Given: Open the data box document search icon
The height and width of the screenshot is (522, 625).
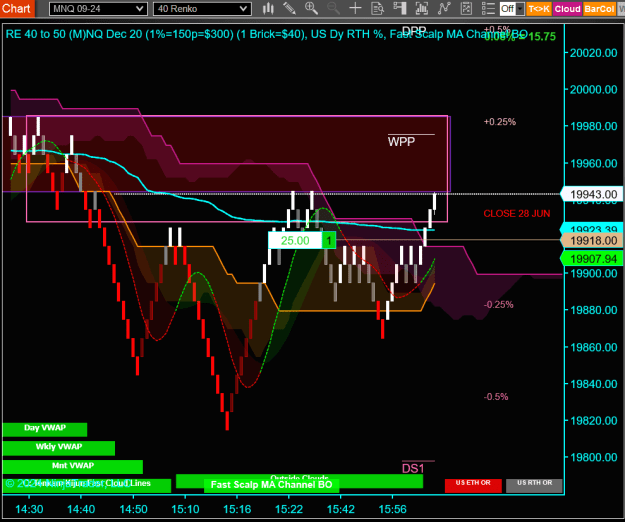Looking at the screenshot, I should coord(377,8).
